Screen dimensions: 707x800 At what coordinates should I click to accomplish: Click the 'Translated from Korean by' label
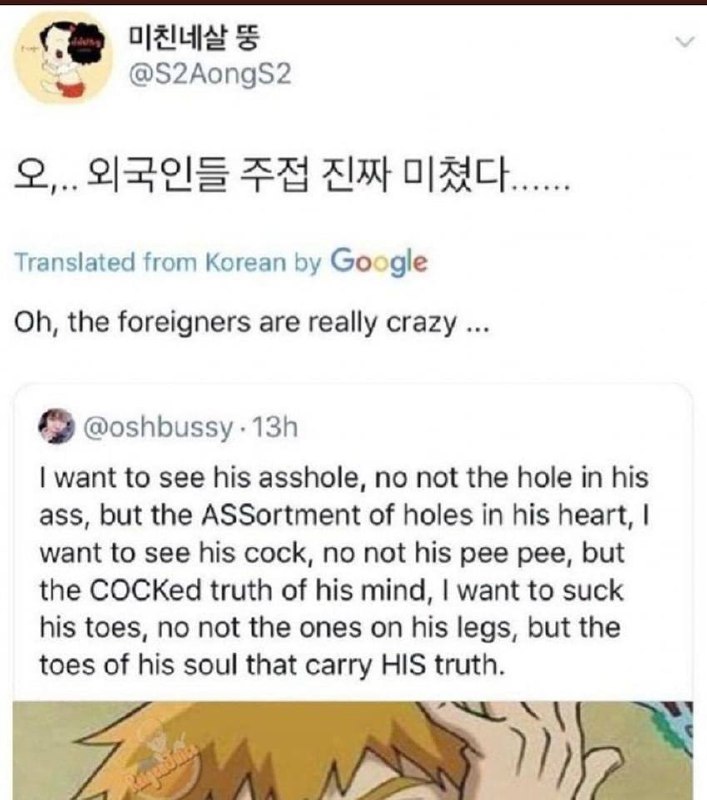[168, 262]
